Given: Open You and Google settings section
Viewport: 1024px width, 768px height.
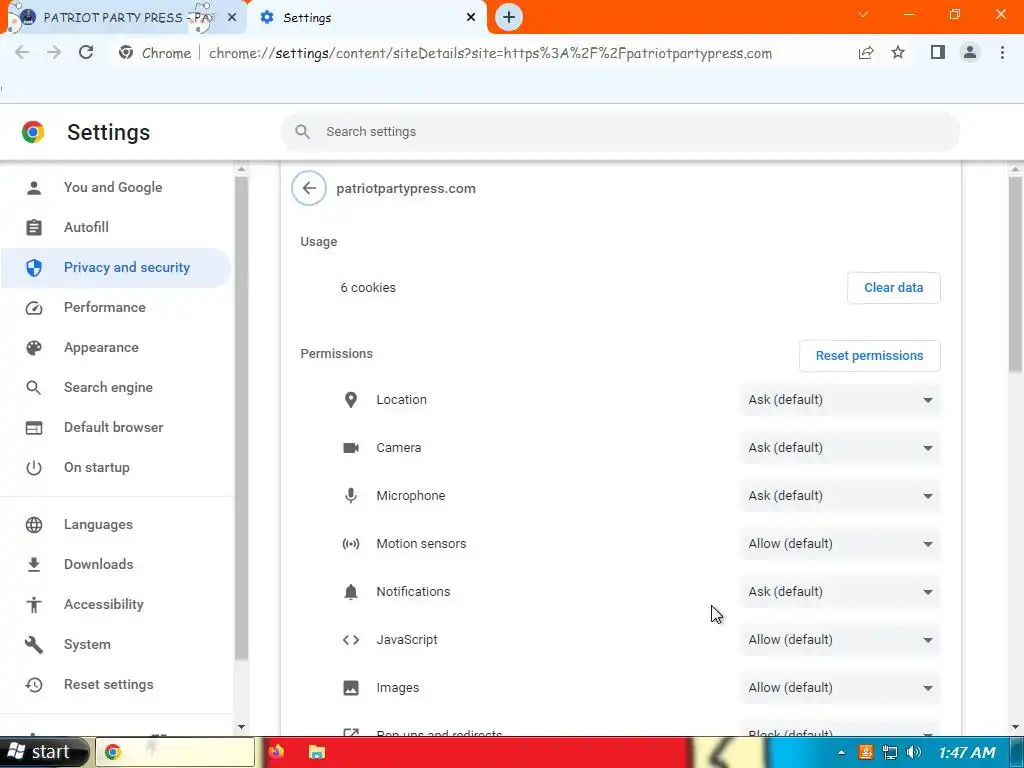Looking at the screenshot, I should [x=115, y=187].
